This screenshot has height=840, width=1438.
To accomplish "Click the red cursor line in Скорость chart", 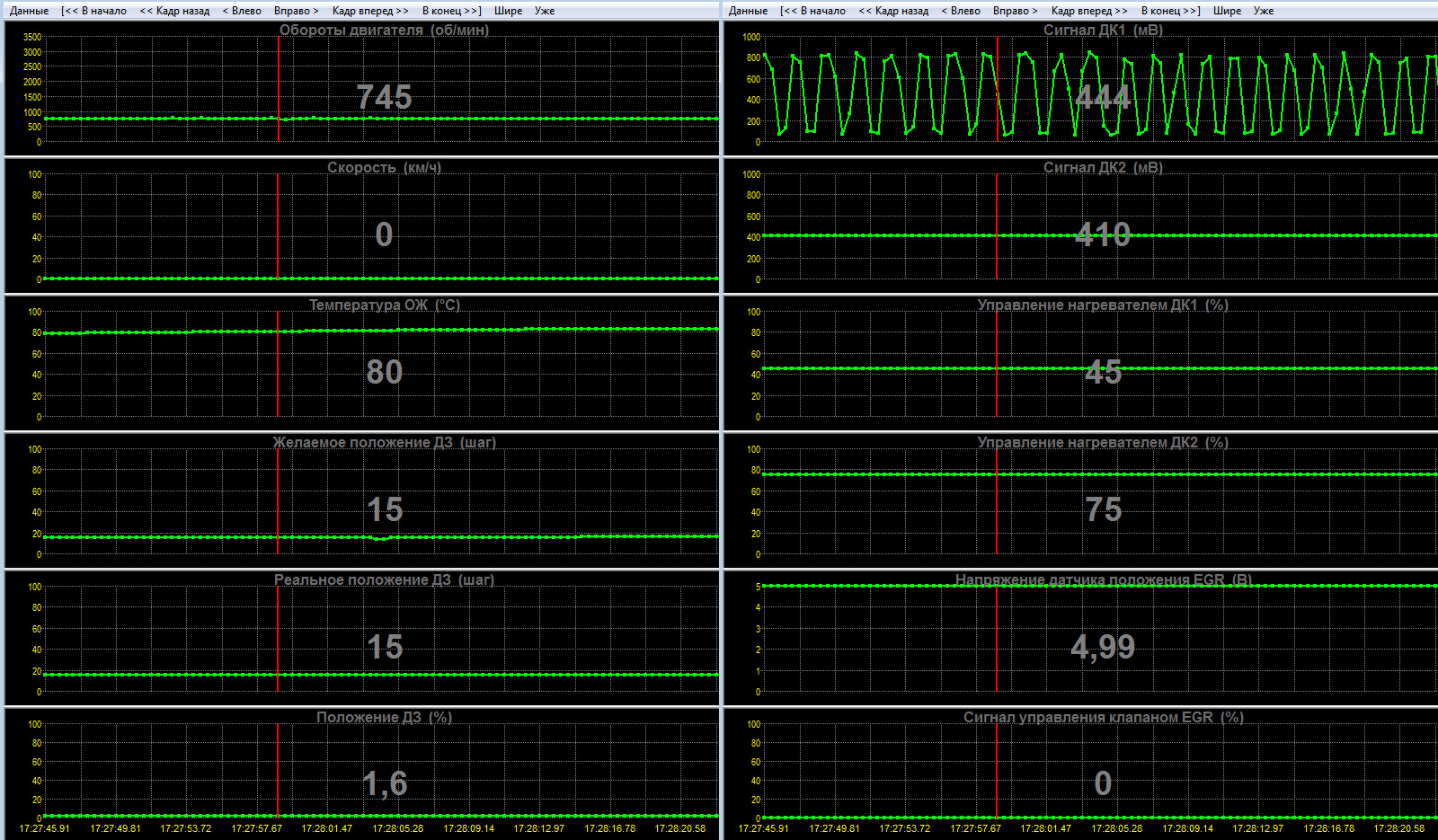I will point(278,226).
